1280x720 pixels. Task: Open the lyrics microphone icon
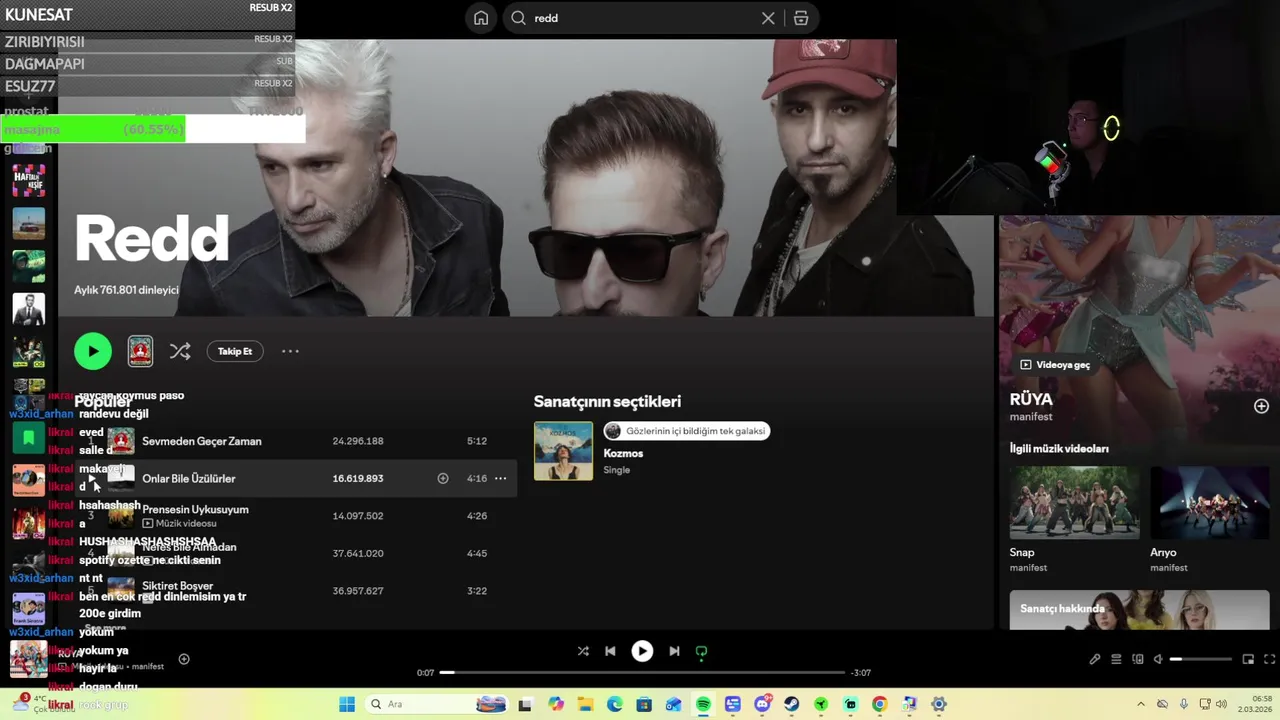[x=1095, y=659]
